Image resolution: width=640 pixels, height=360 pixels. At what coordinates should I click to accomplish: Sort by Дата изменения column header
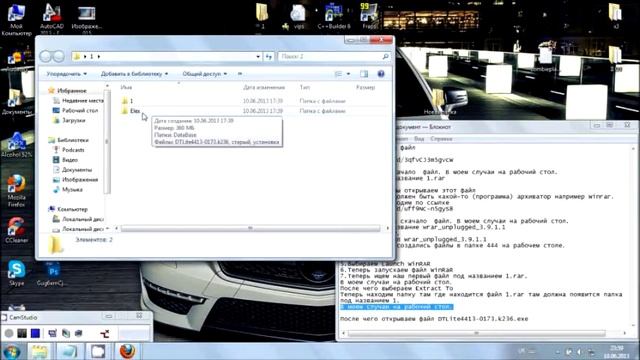pos(264,87)
